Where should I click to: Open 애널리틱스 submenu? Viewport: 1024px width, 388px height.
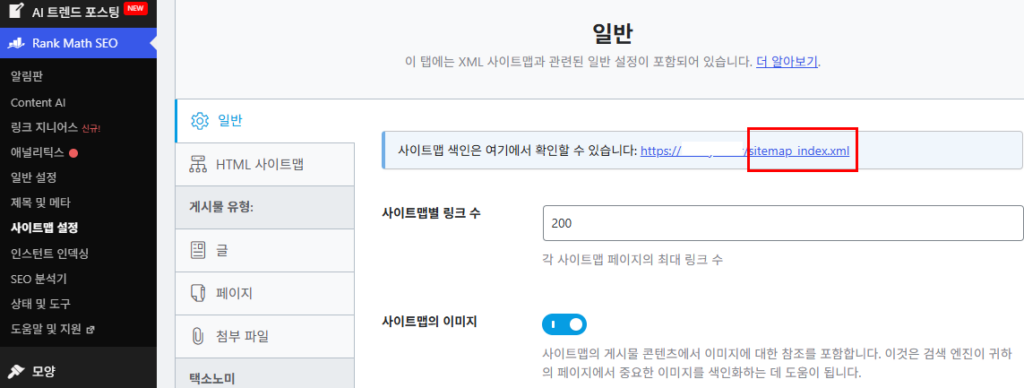tap(37, 153)
